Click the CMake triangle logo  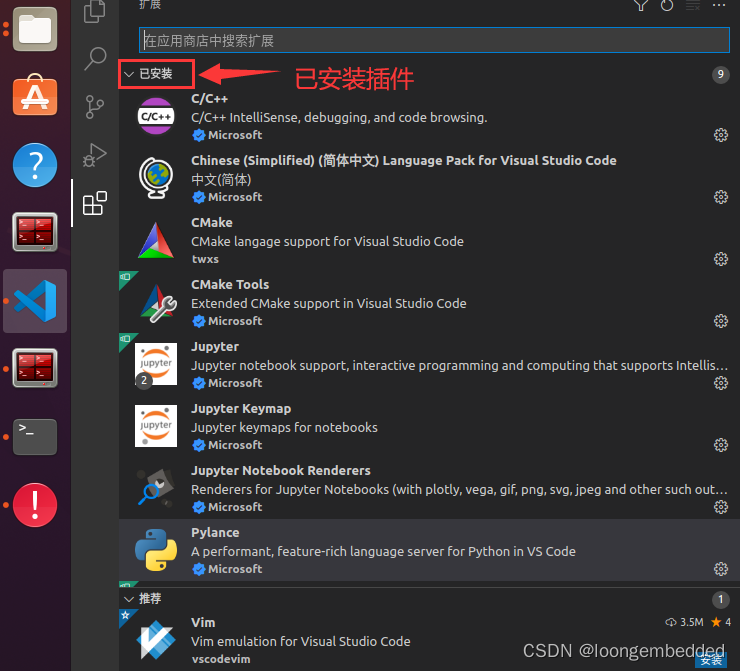pyautogui.click(x=156, y=240)
